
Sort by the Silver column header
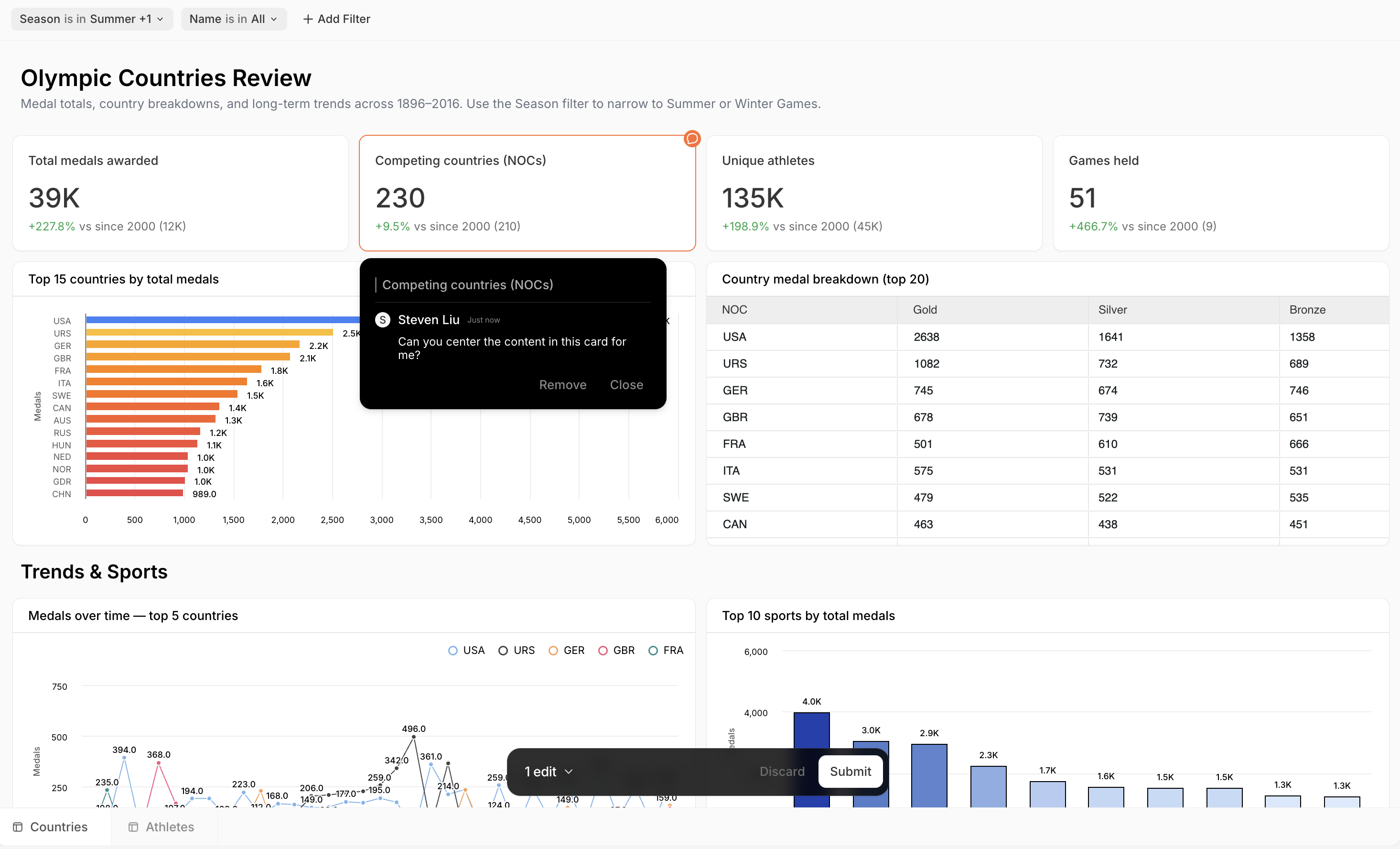click(x=1184, y=310)
